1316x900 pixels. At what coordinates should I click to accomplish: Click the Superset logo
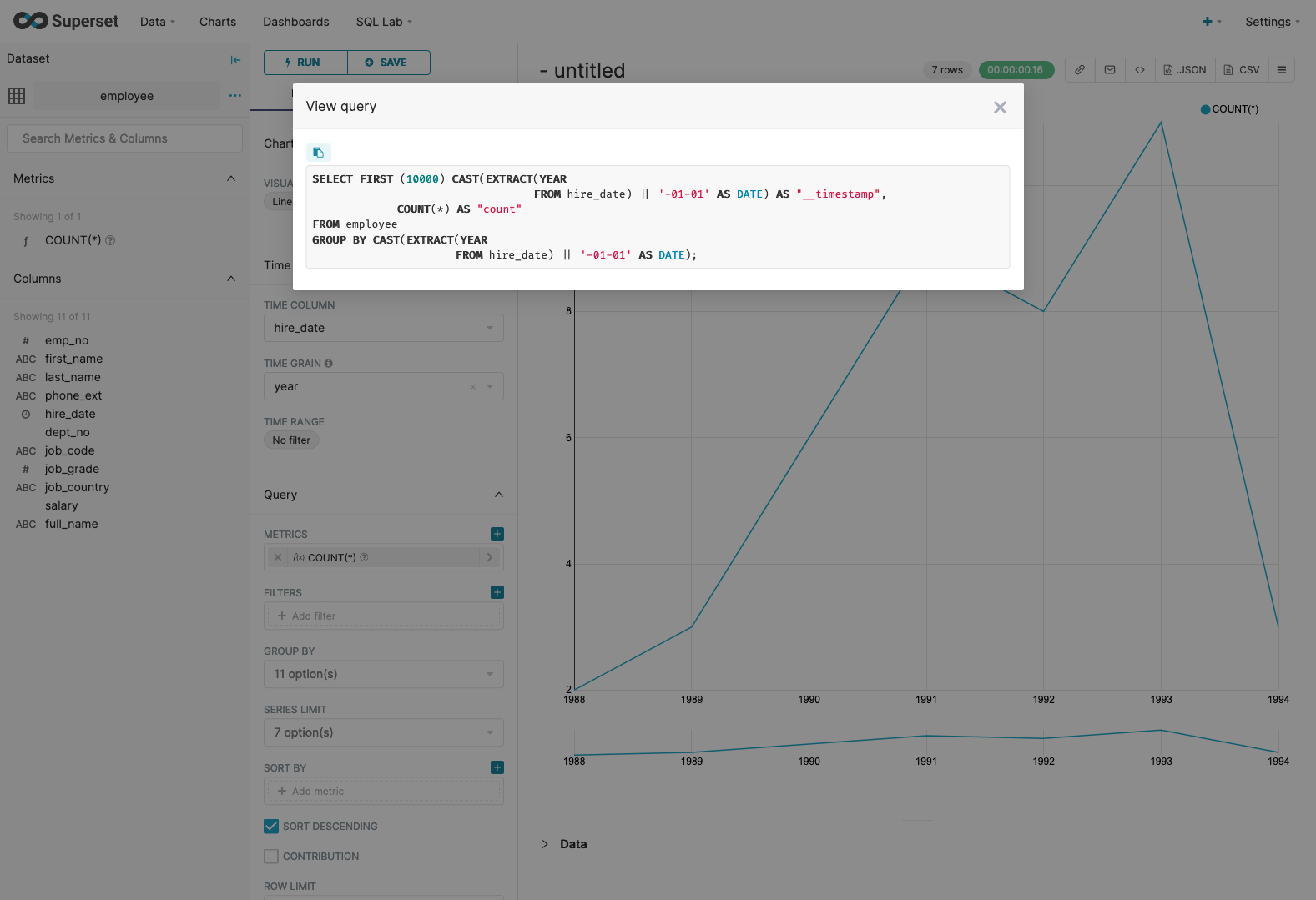66,21
